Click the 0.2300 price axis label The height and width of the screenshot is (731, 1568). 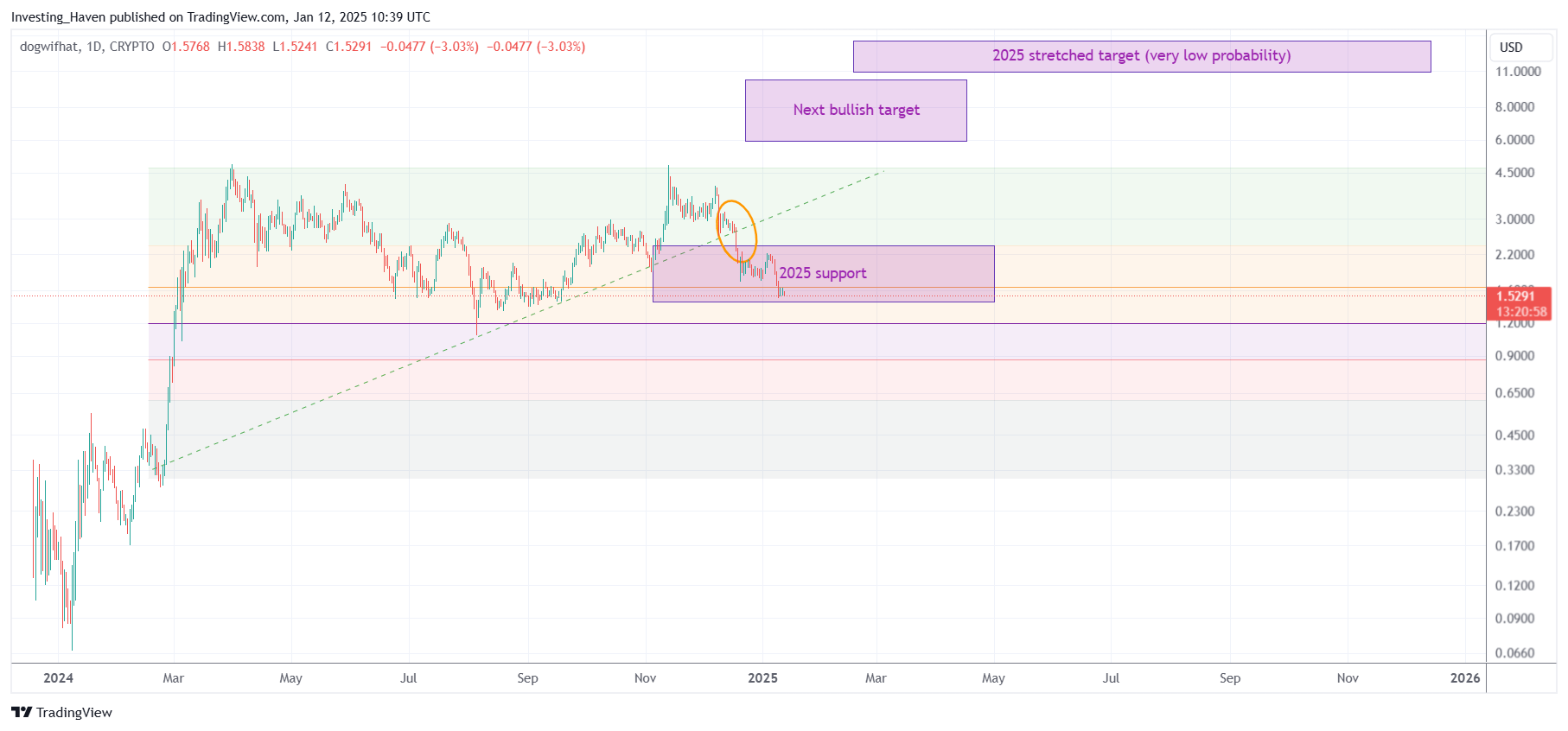coord(1515,512)
